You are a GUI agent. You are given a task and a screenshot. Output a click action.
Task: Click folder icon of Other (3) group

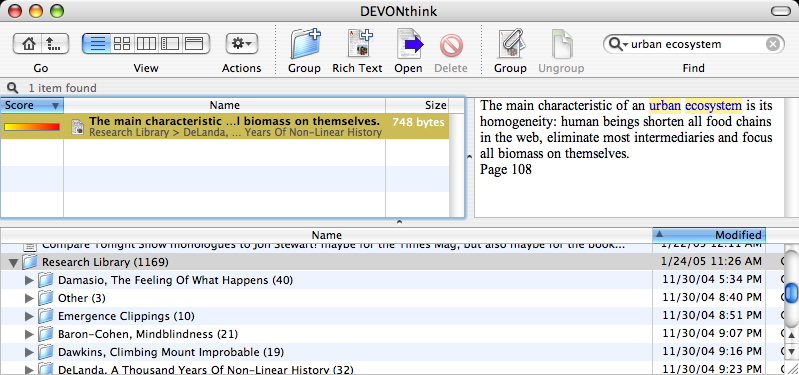pos(46,298)
